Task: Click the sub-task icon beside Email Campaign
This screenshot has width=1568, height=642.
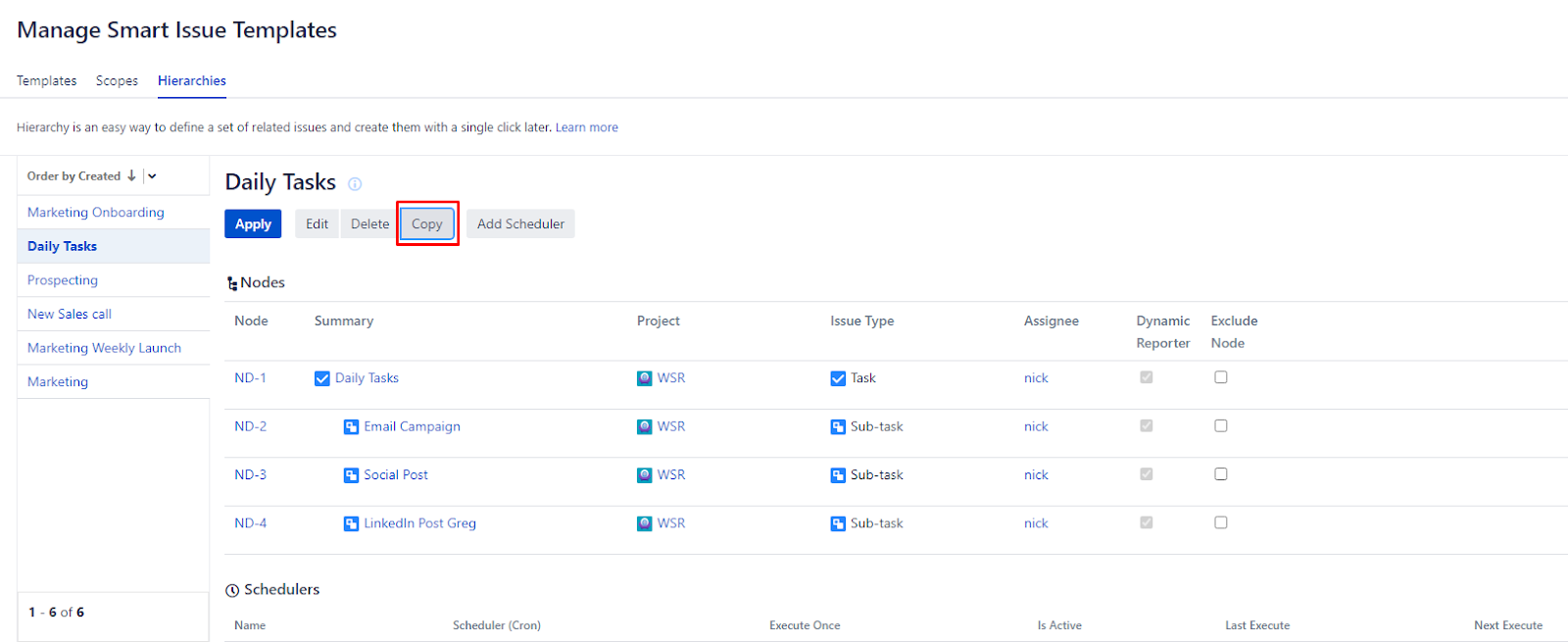Action: point(351,427)
